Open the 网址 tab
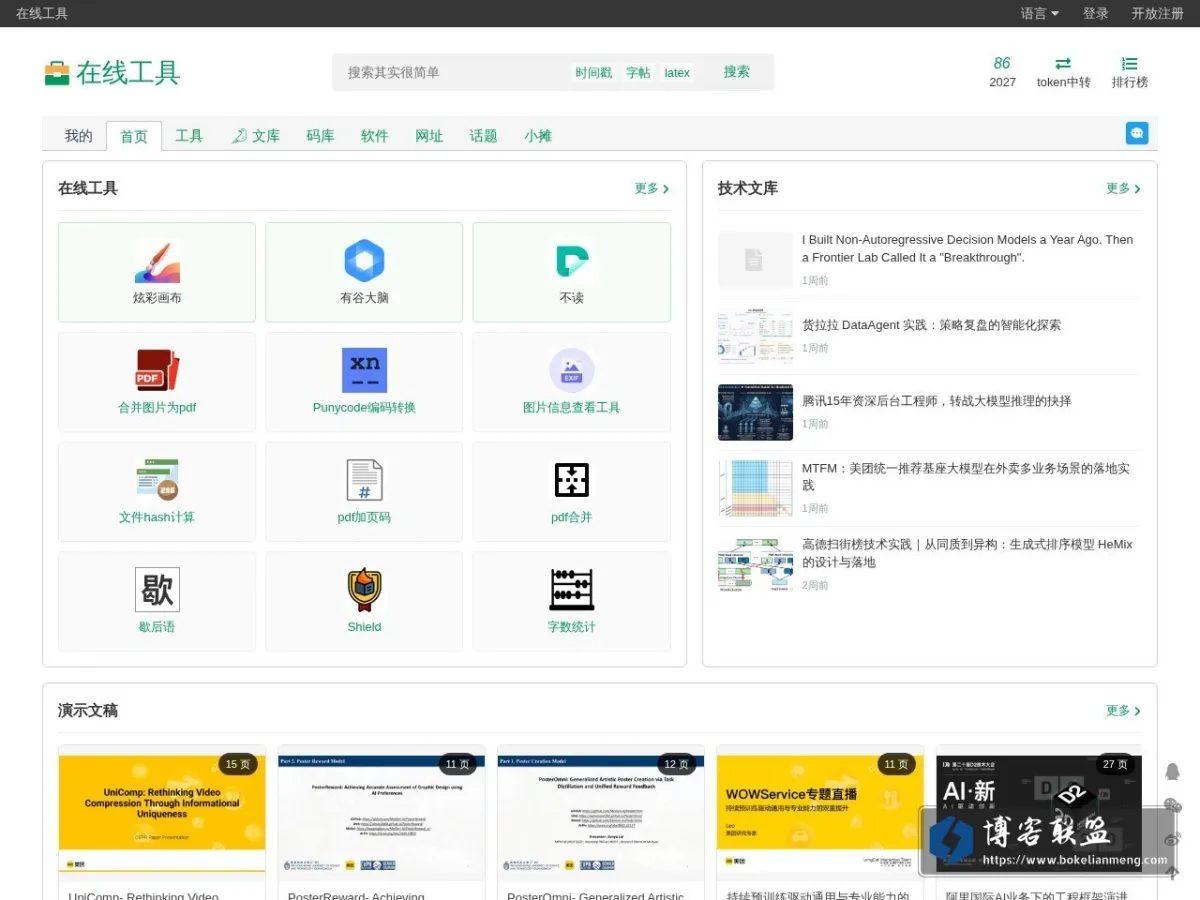 [429, 136]
